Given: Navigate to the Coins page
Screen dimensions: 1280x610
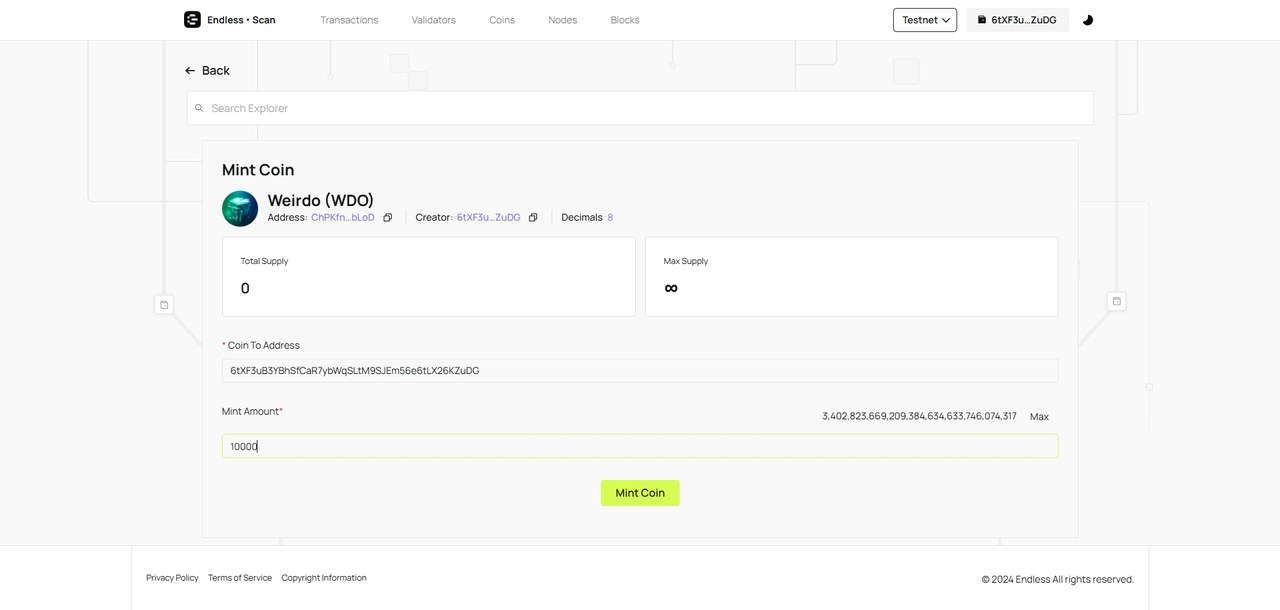Looking at the screenshot, I should [502, 20].
